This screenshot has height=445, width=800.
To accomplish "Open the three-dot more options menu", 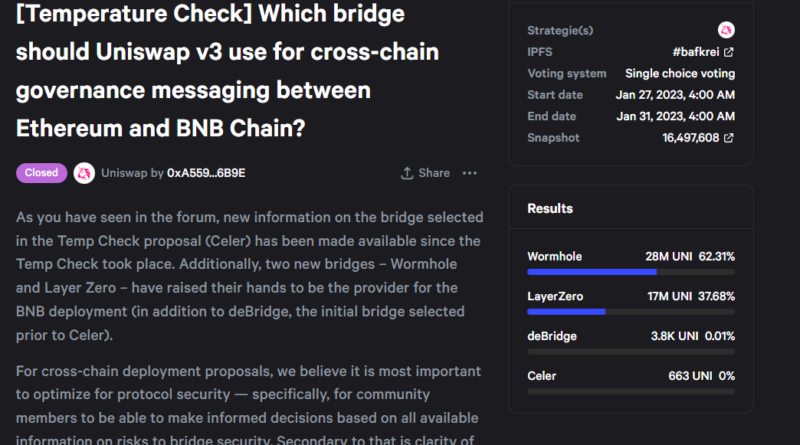I will (470, 173).
